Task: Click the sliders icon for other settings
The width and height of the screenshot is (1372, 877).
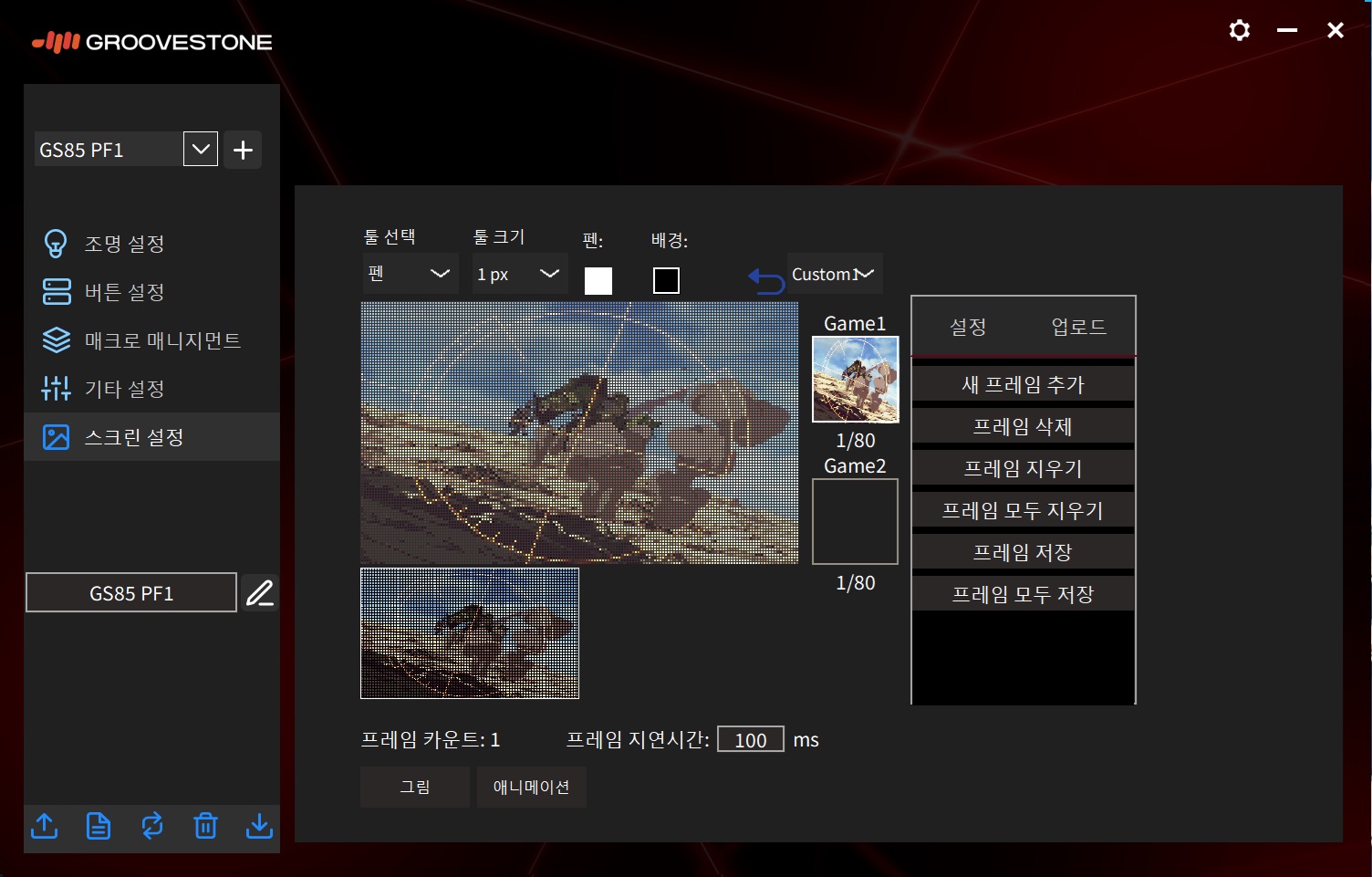Action: point(57,389)
